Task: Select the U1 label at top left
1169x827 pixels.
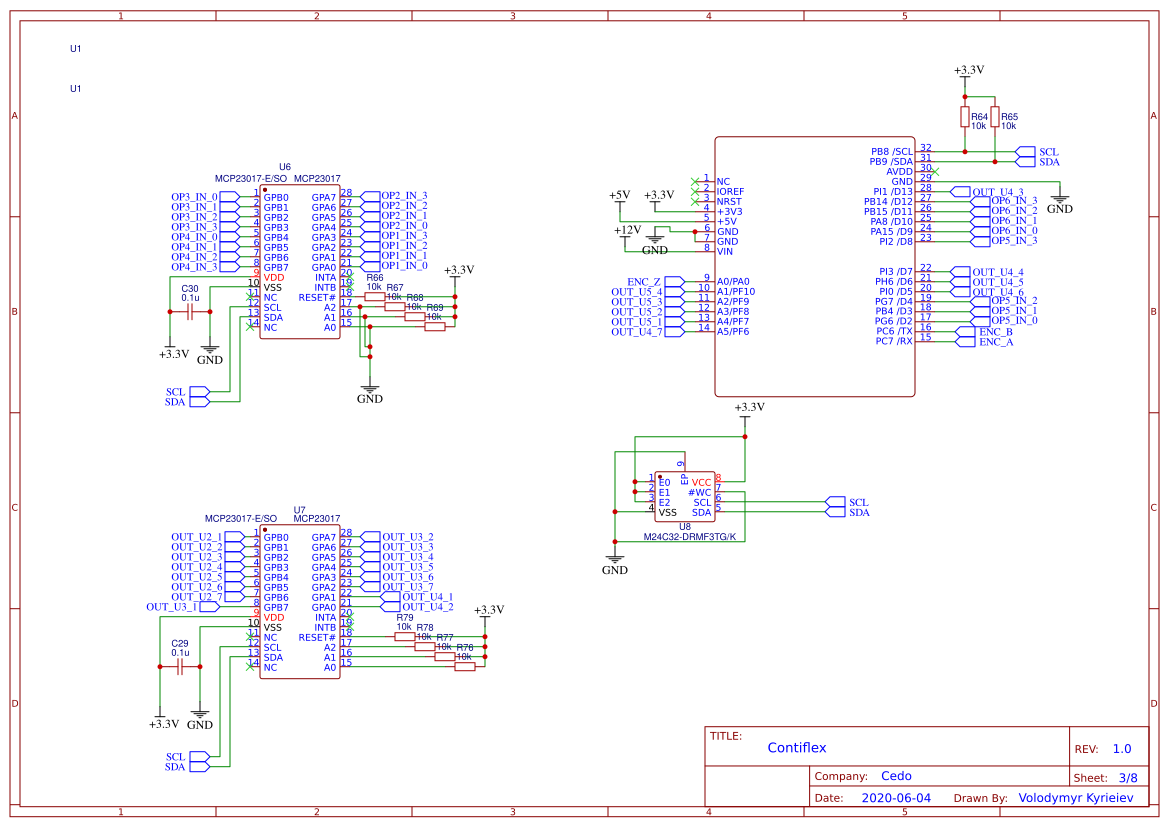Action: point(73,47)
